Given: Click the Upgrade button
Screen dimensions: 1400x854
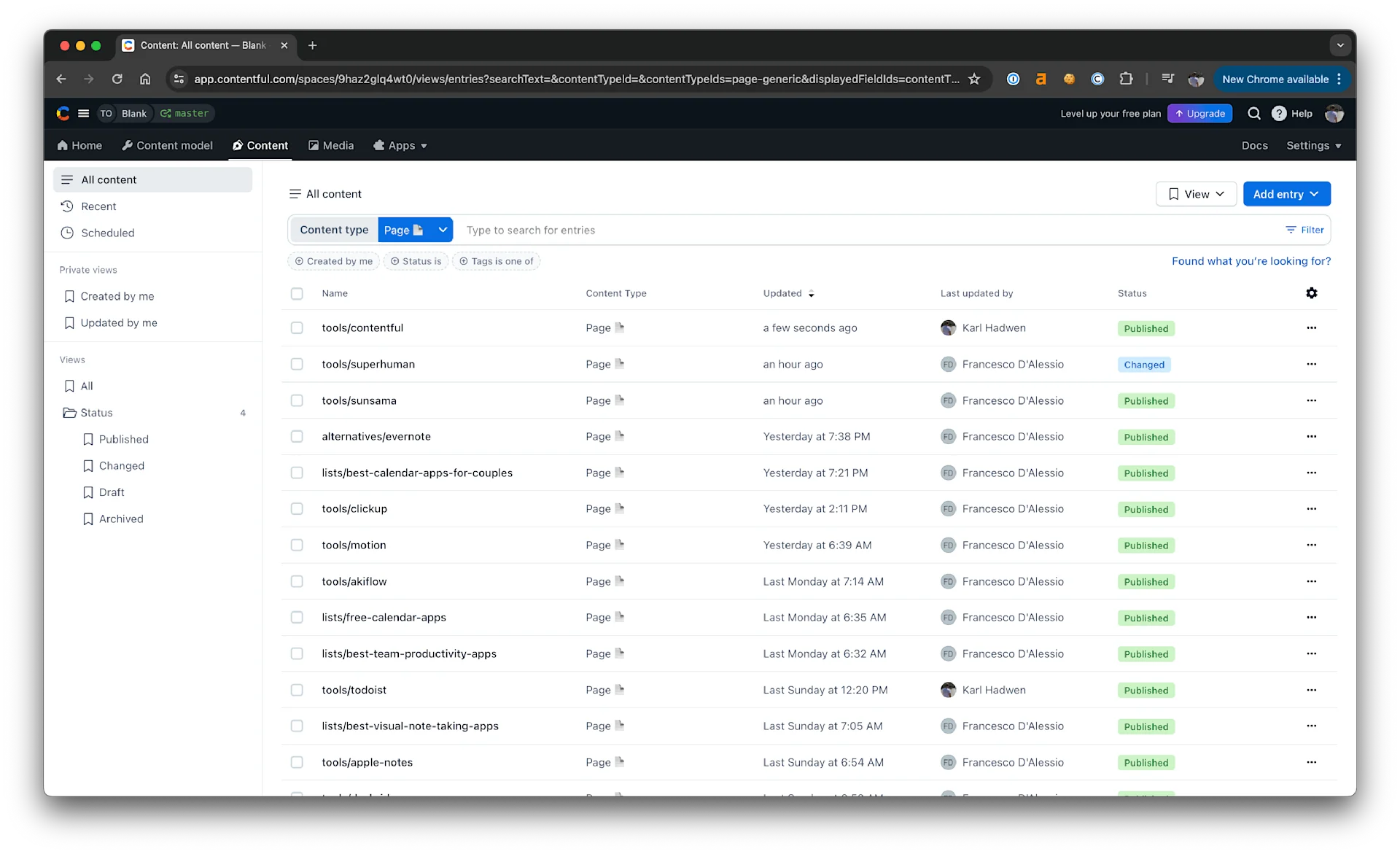Looking at the screenshot, I should (x=1199, y=113).
